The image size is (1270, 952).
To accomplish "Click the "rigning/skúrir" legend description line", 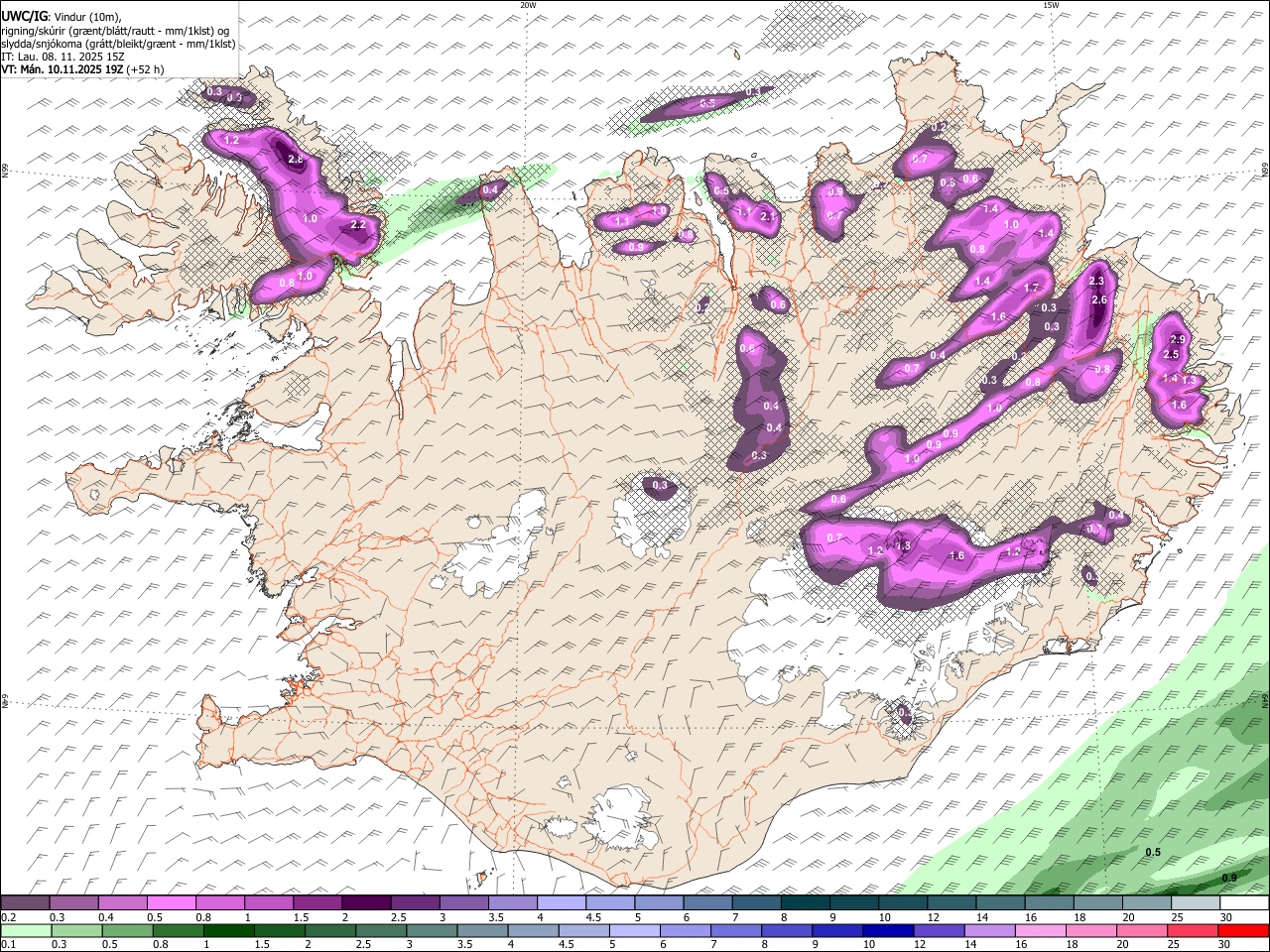I will (x=114, y=31).
